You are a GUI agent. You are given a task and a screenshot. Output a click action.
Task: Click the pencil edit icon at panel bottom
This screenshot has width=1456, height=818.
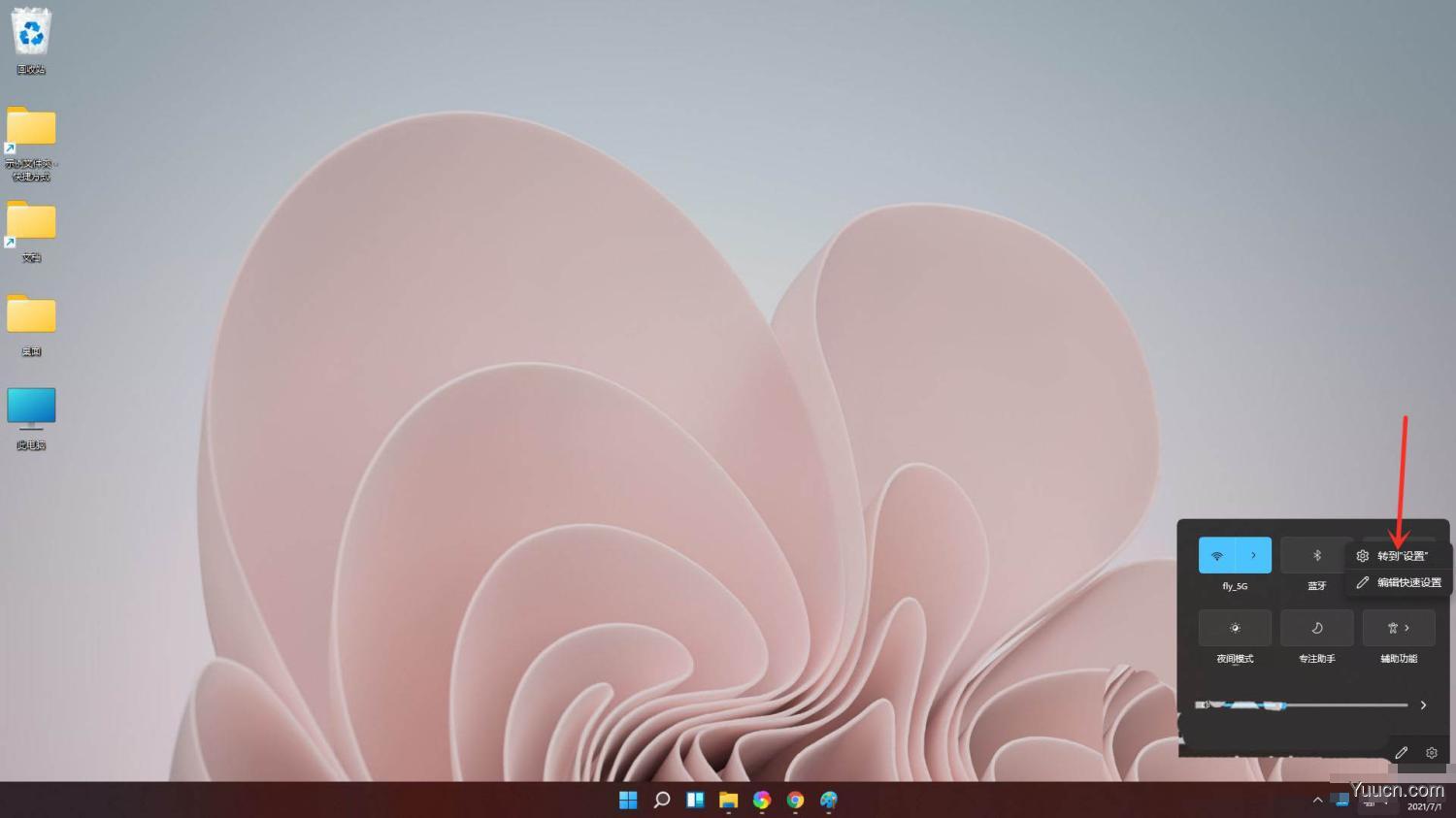[x=1401, y=752]
